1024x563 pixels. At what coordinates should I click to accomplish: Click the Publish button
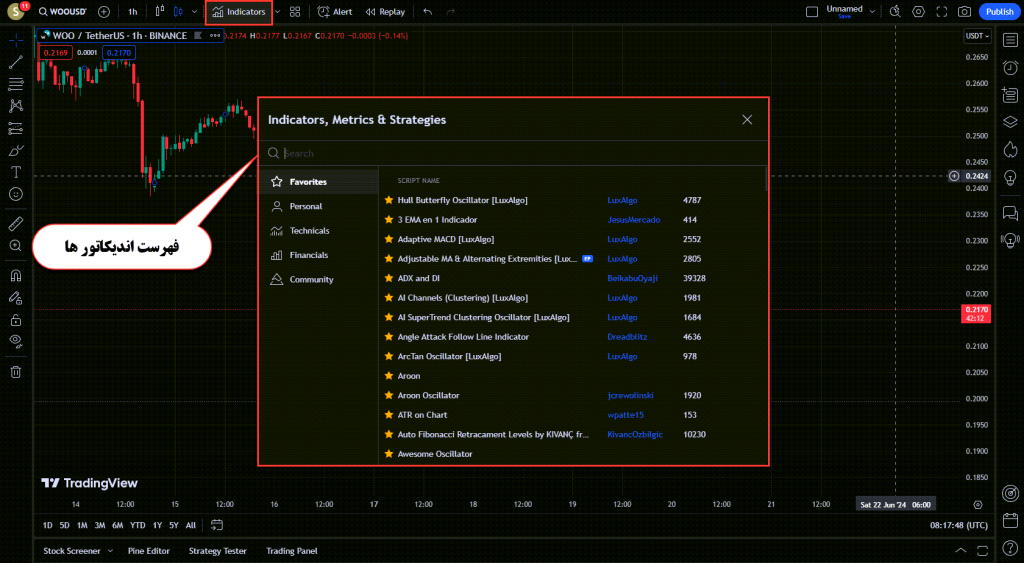[999, 12]
